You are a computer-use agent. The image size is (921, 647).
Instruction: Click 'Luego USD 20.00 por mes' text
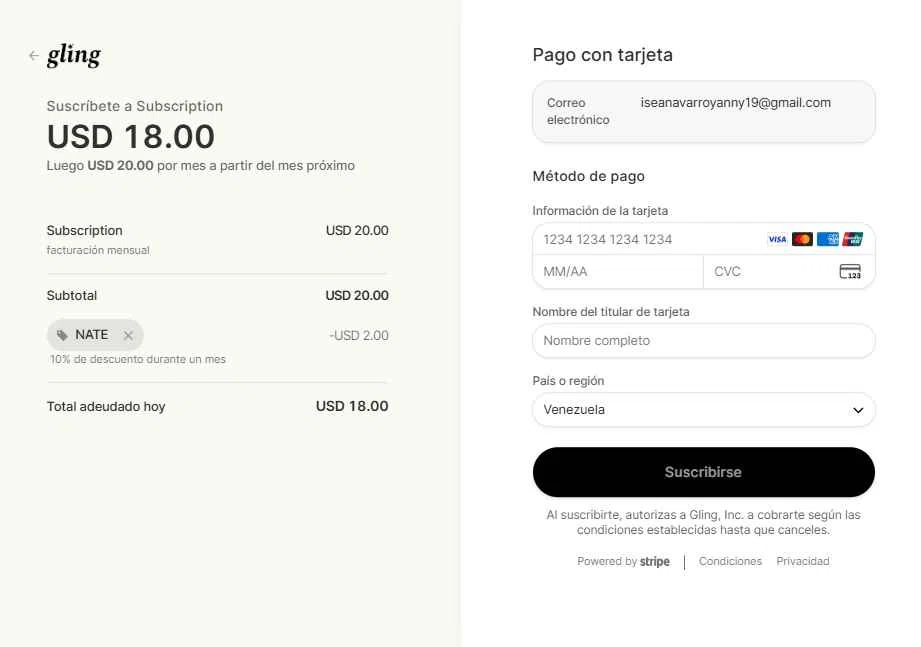point(201,166)
